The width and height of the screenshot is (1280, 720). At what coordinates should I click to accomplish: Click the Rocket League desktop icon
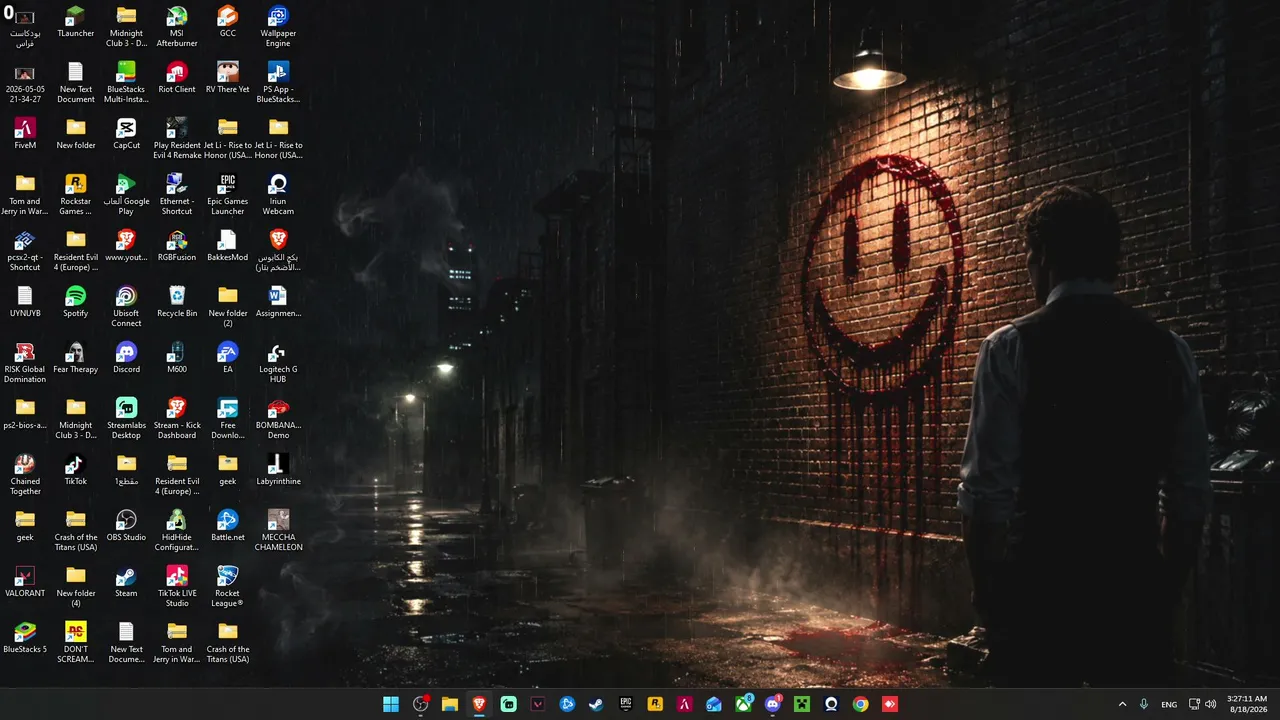(228, 587)
